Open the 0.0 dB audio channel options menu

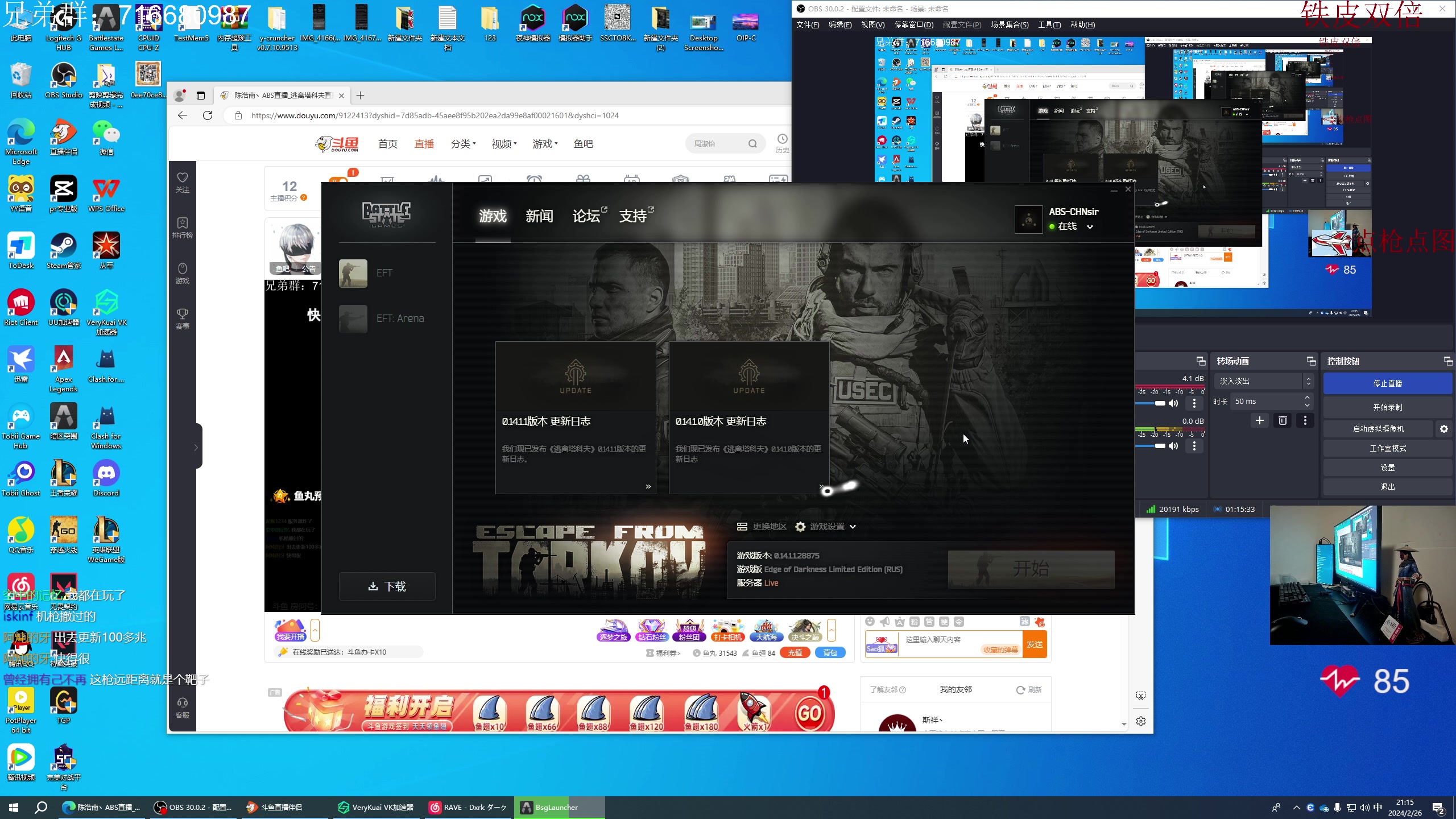[x=1194, y=446]
